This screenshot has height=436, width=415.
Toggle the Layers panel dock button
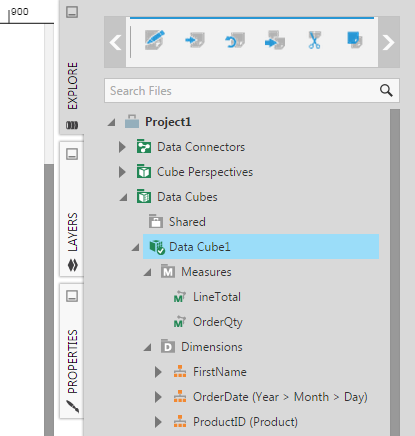(72, 154)
